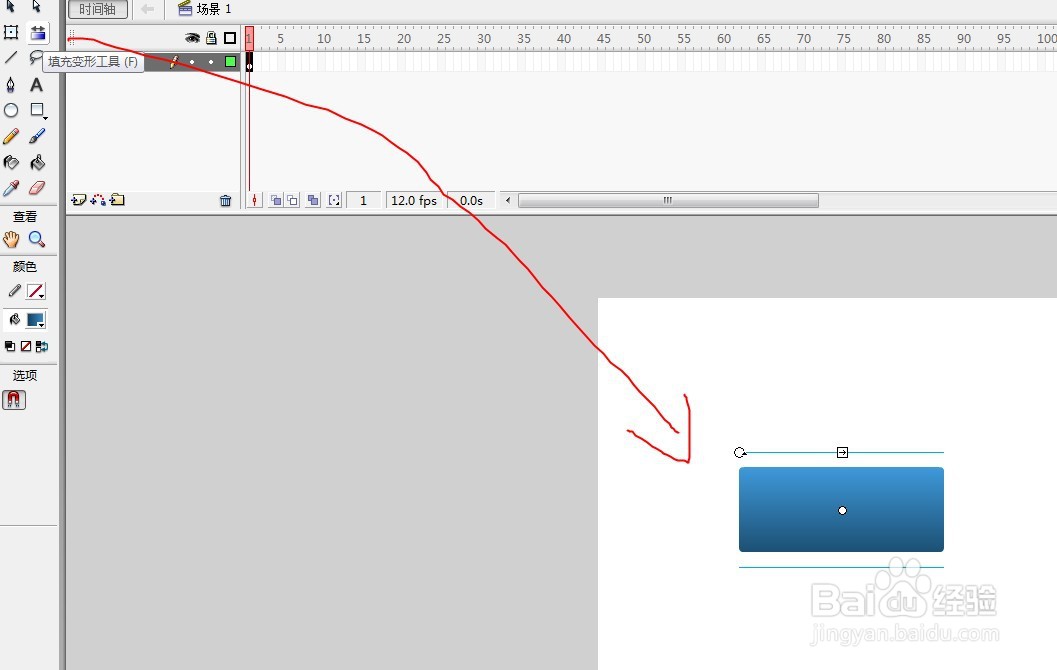Screen dimensions: 1057x670
Task: Select the Eraser tool
Action: 37,188
